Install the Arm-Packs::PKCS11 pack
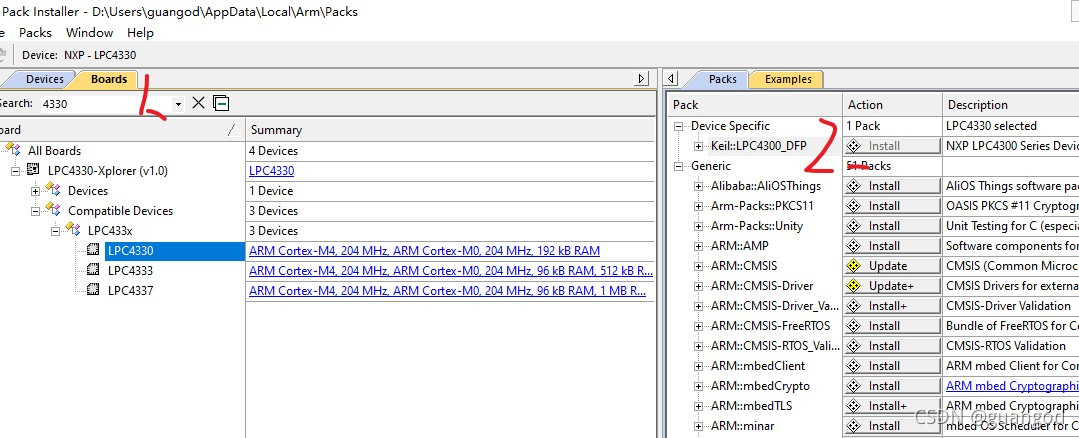Screen dimensions: 1079x438 click(893, 206)
